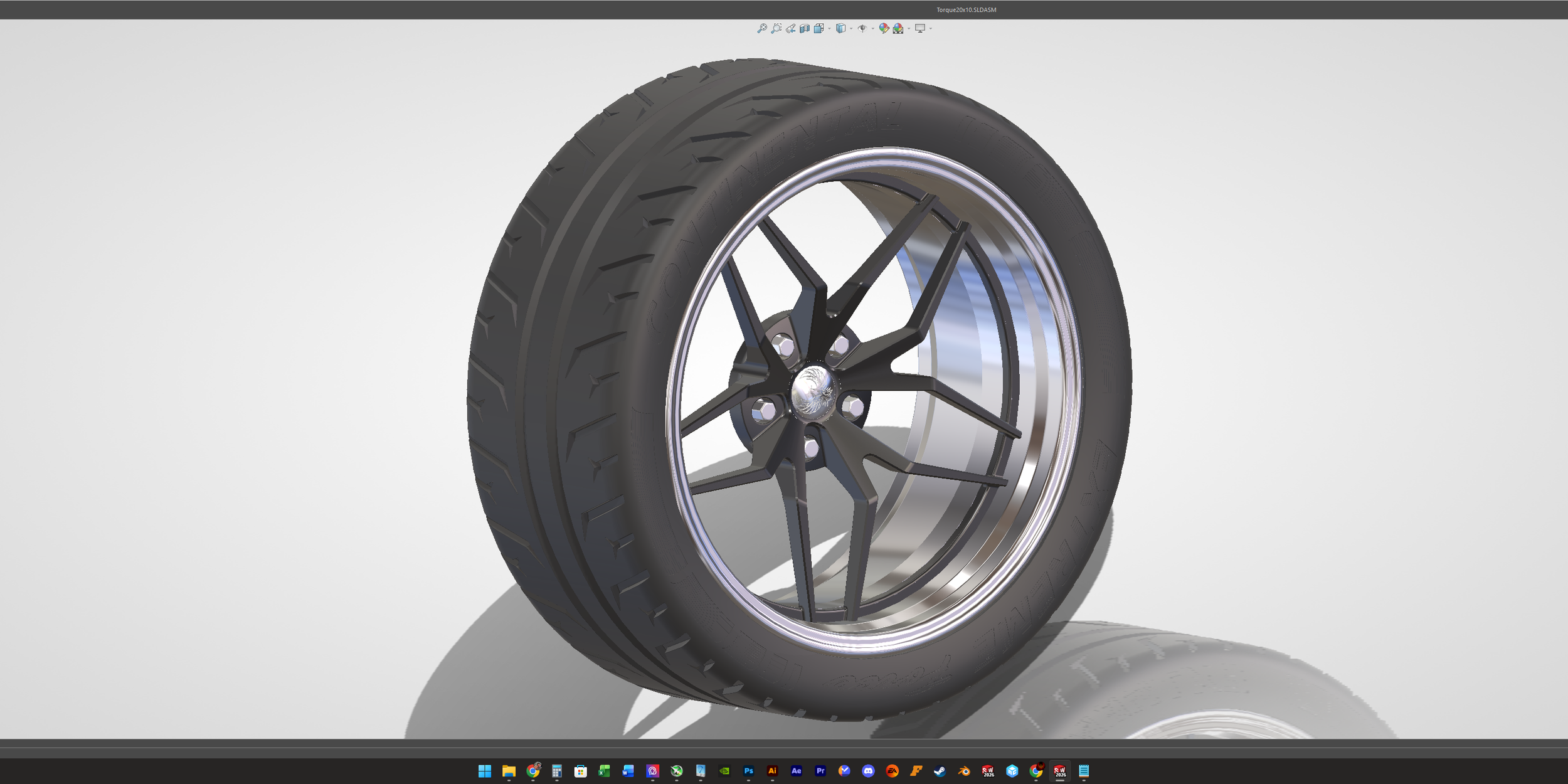
Task: Select the Zoom to Area tool
Action: 776,28
